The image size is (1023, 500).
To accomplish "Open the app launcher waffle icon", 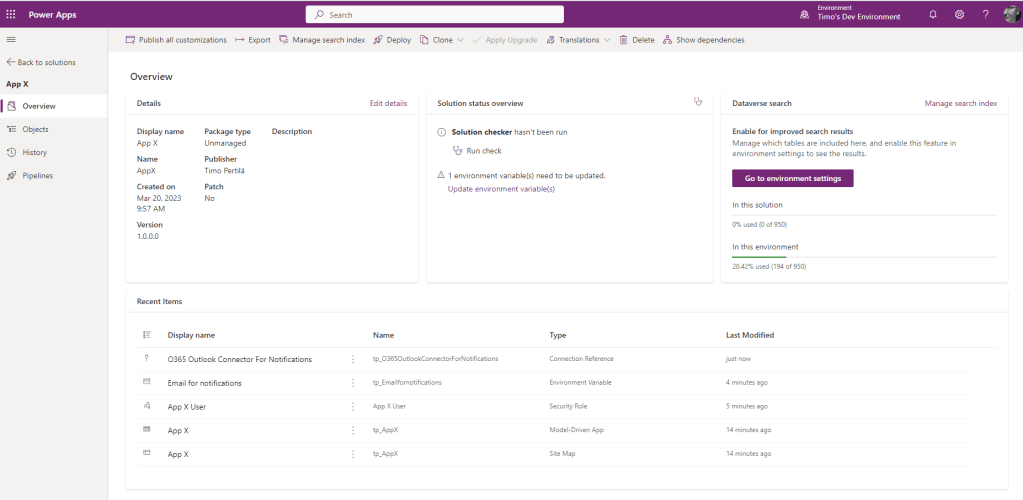I will click(x=11, y=15).
